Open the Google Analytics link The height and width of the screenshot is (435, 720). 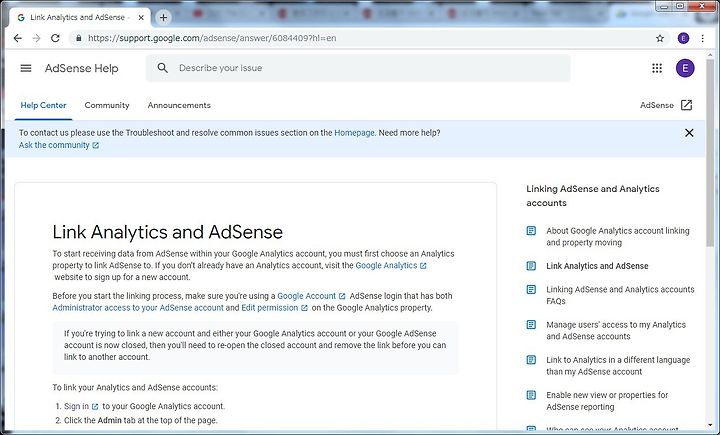[x=391, y=266]
